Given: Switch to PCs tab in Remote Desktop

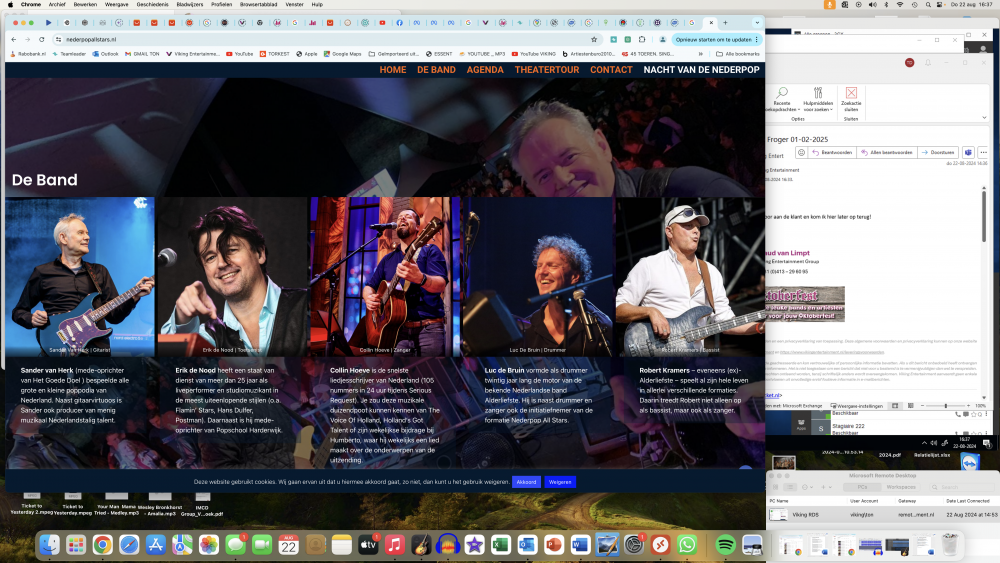Looking at the screenshot, I should point(862,487).
